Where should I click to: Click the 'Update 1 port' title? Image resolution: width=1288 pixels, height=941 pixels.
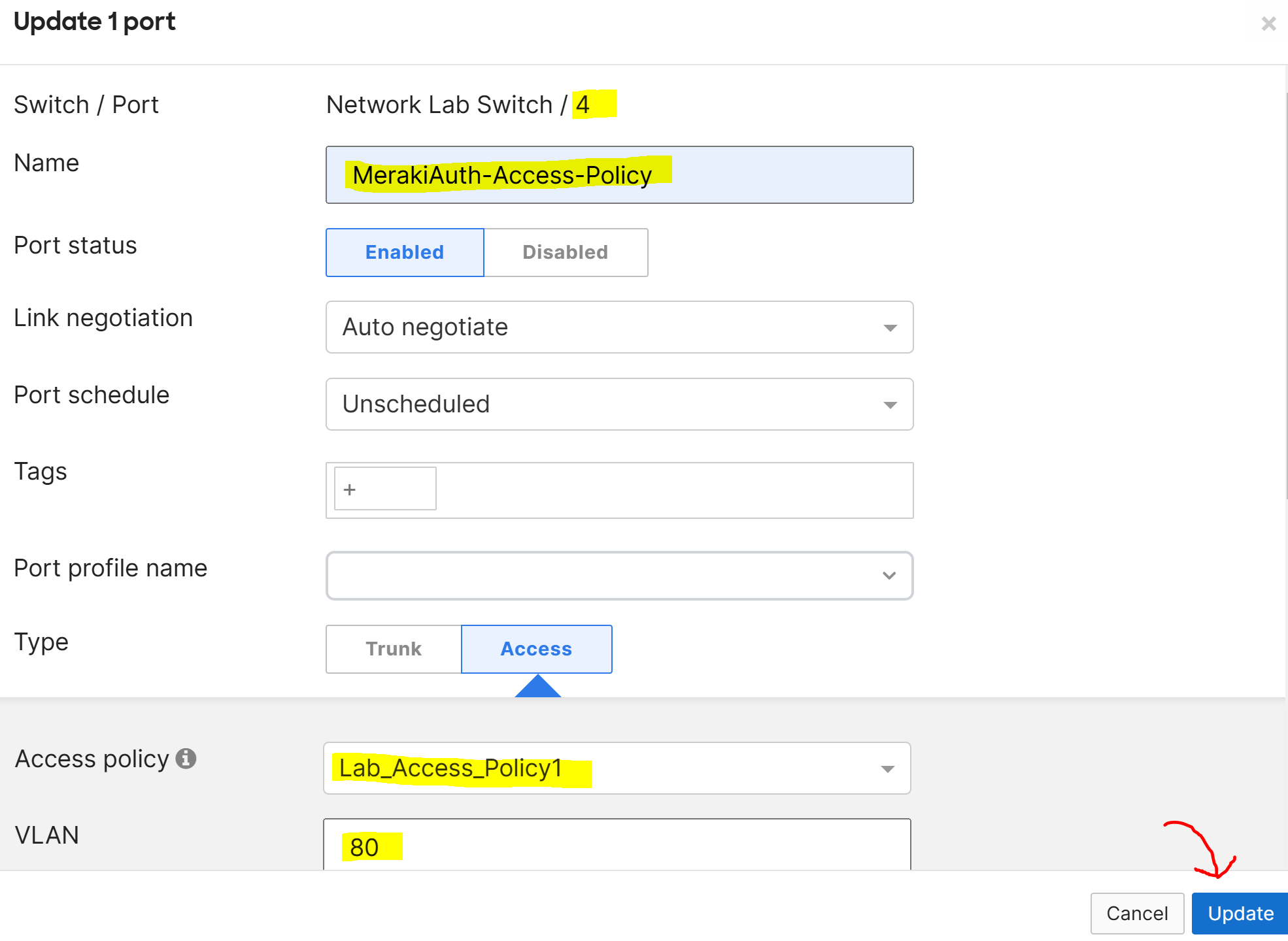pyautogui.click(x=95, y=22)
